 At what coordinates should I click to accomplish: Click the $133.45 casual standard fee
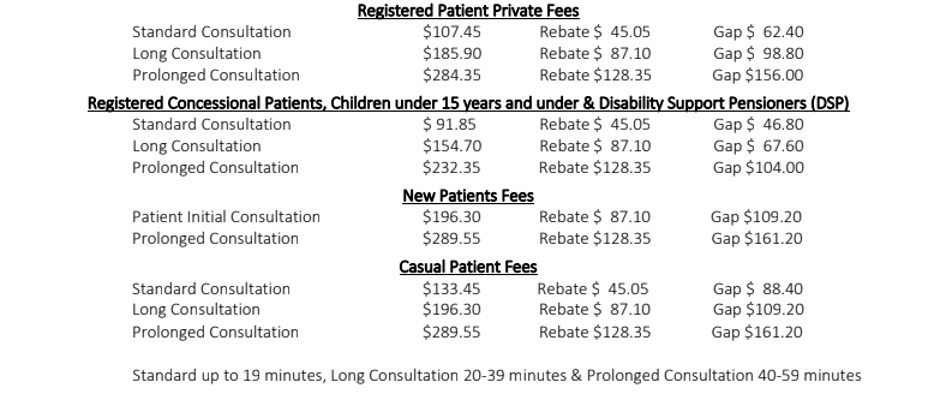[451, 288]
